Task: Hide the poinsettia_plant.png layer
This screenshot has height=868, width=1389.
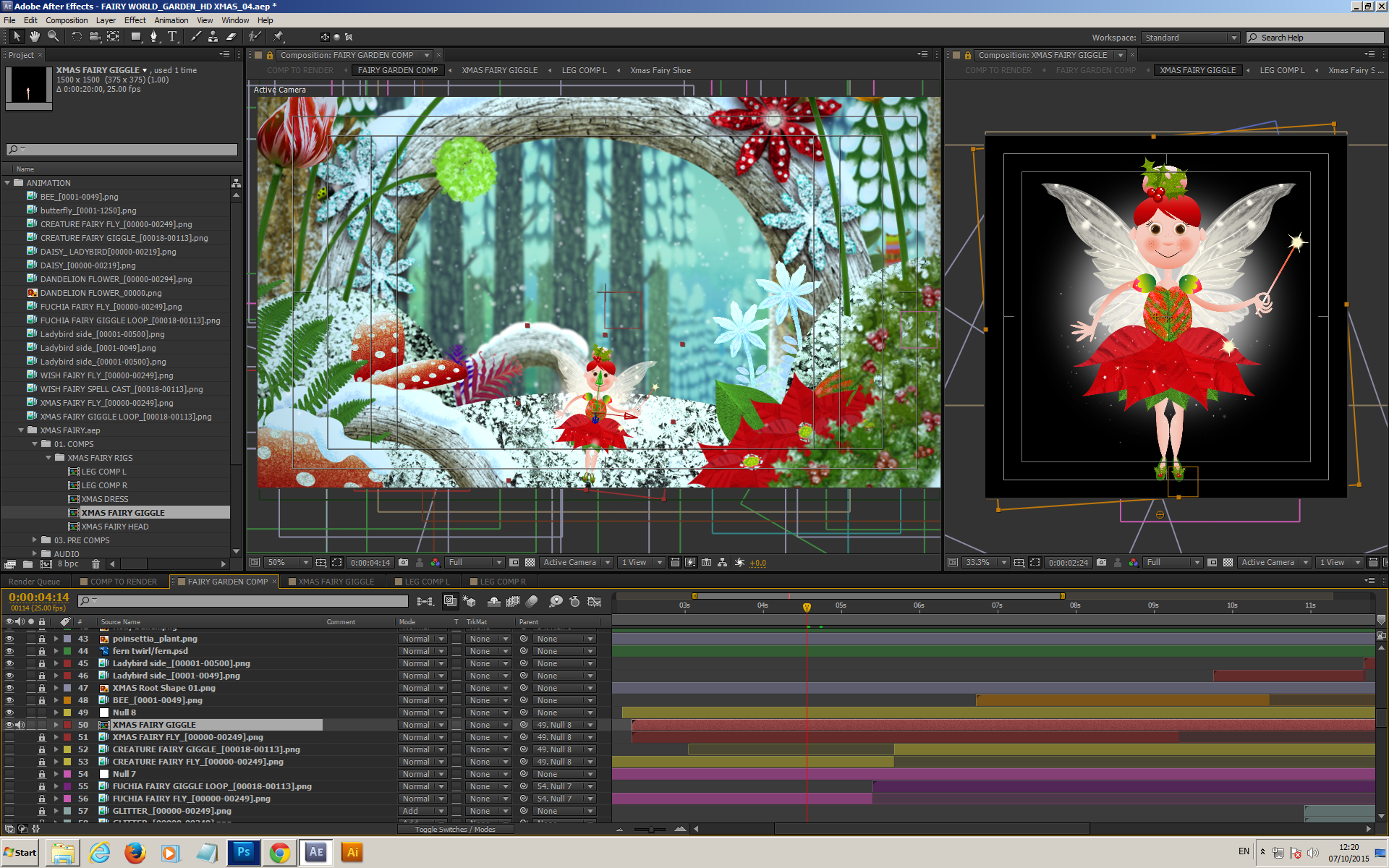Action: (9, 639)
